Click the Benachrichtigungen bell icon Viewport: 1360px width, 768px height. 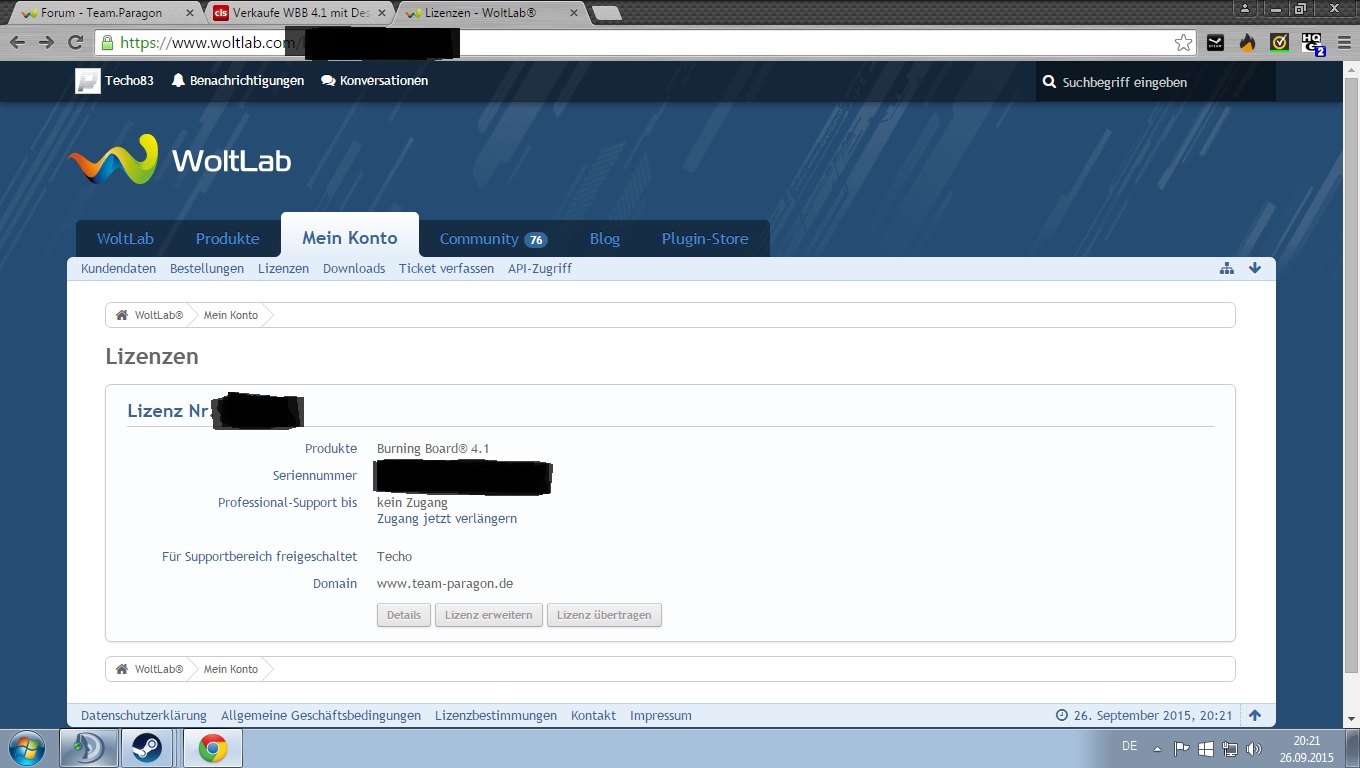[x=179, y=81]
